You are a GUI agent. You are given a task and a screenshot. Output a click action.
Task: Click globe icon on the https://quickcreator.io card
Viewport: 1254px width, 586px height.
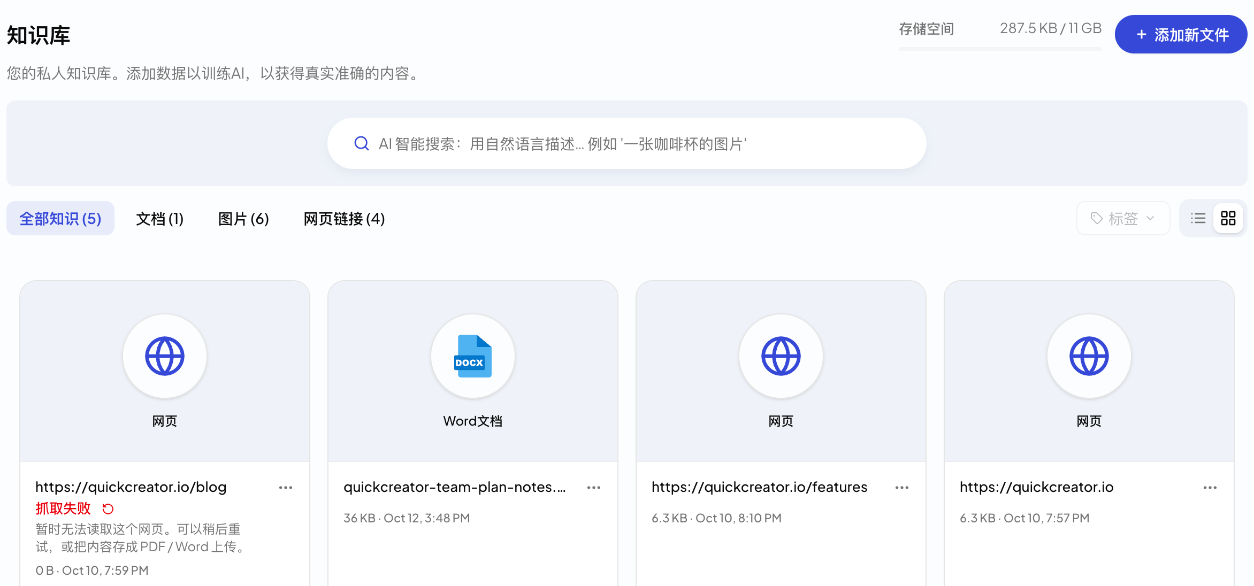point(1089,356)
